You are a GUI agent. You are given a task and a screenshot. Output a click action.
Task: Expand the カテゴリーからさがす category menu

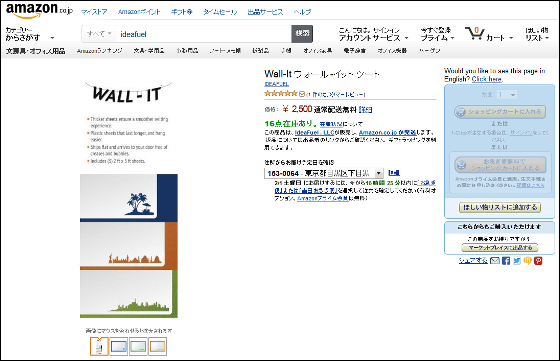coord(30,34)
